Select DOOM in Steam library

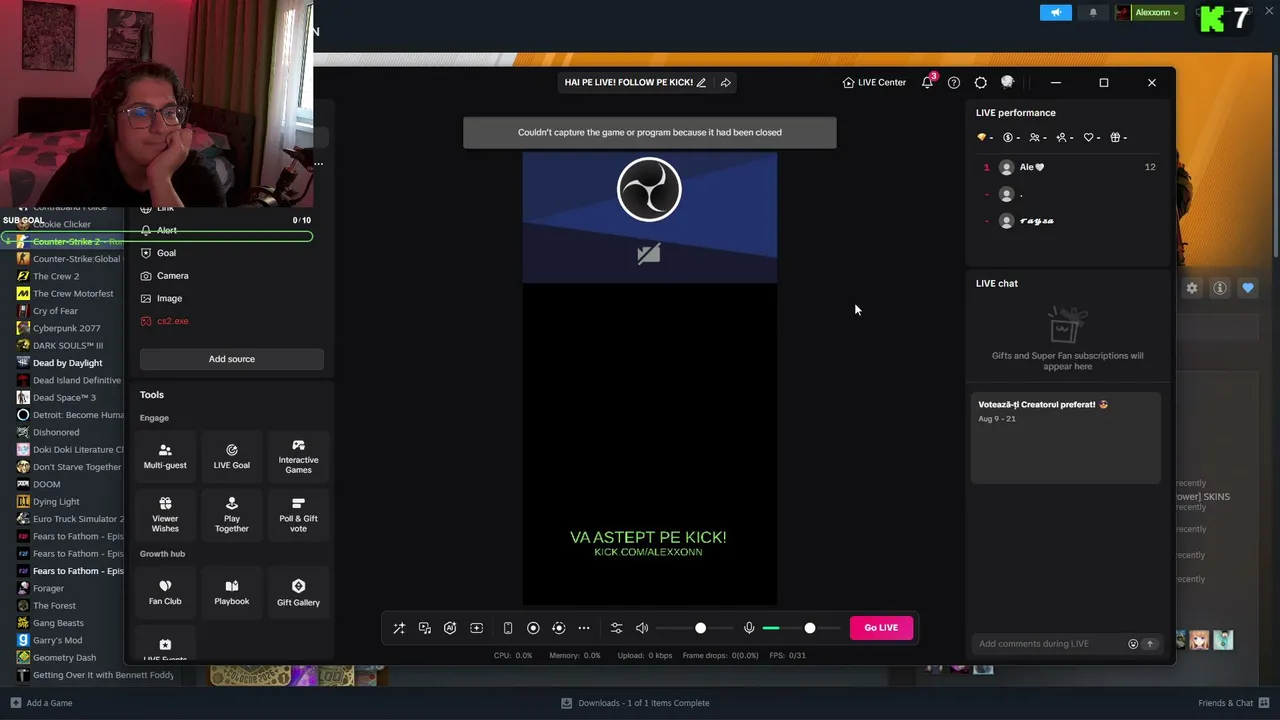click(x=46, y=484)
